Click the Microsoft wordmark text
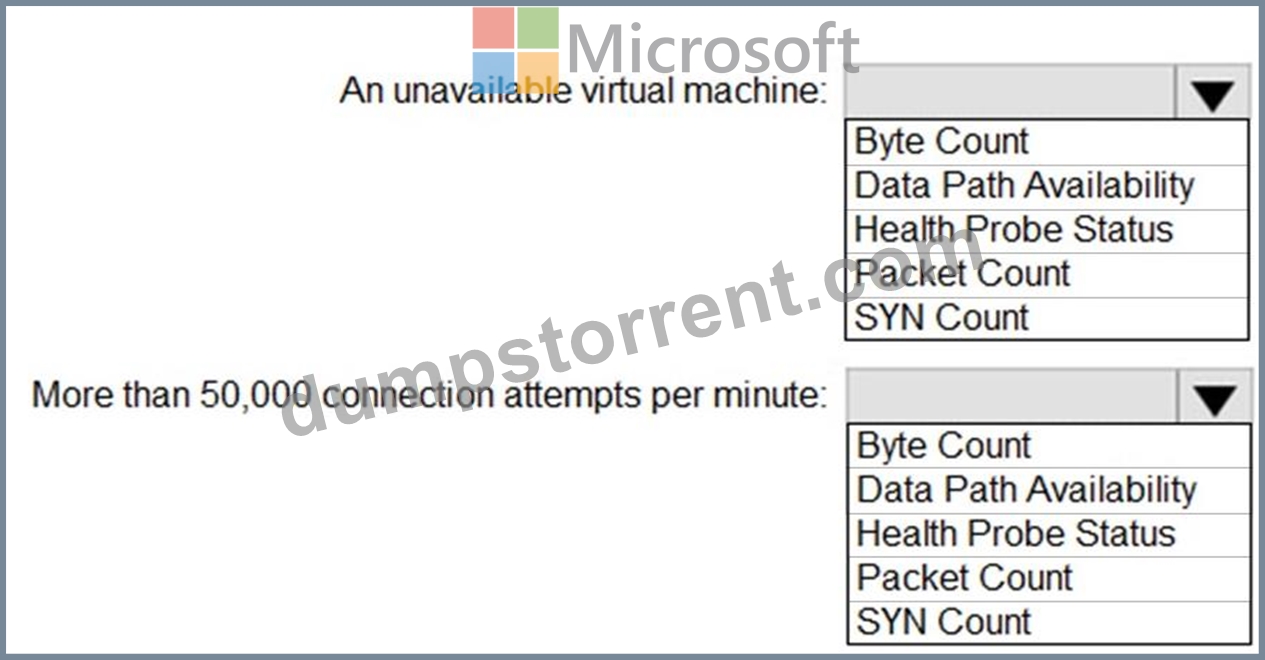 pos(713,48)
